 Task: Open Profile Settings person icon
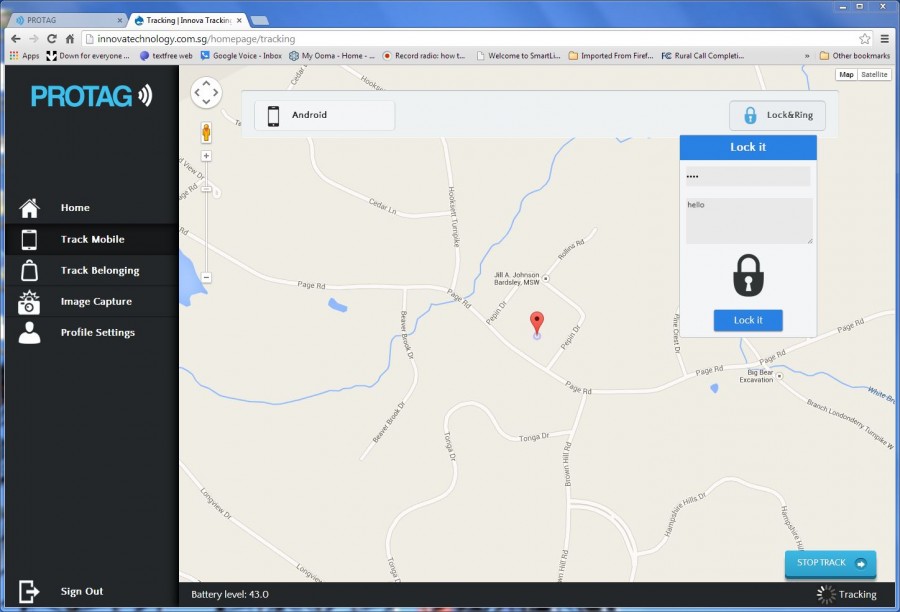pyautogui.click(x=29, y=333)
